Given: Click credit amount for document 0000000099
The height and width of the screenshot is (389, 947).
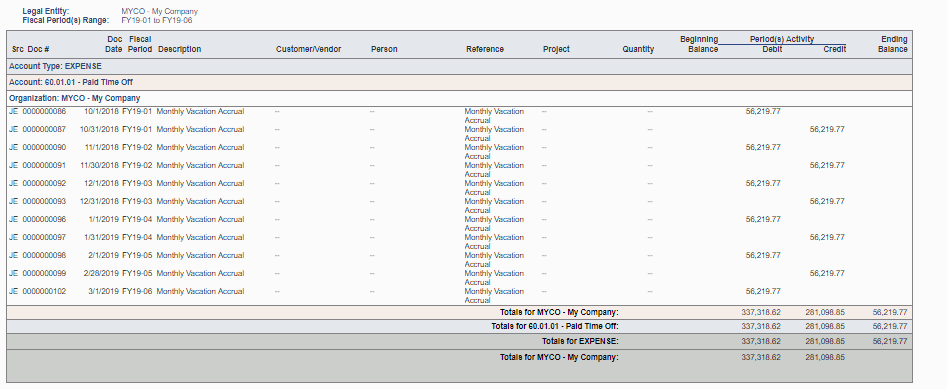Looking at the screenshot, I should 827,273.
